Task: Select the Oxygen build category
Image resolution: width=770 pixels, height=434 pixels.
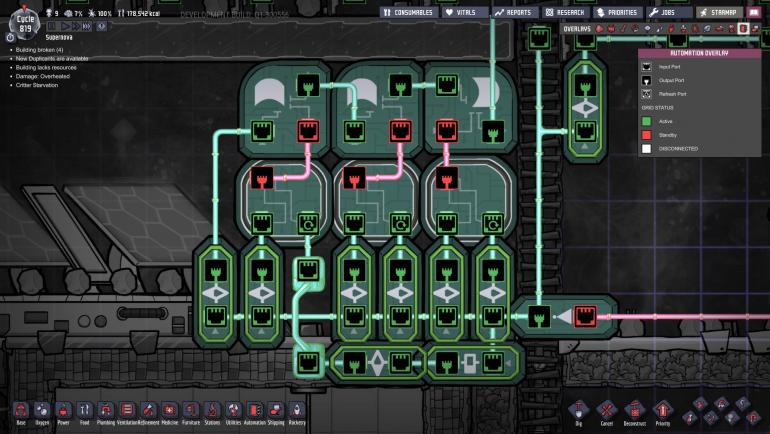Action: click(42, 411)
